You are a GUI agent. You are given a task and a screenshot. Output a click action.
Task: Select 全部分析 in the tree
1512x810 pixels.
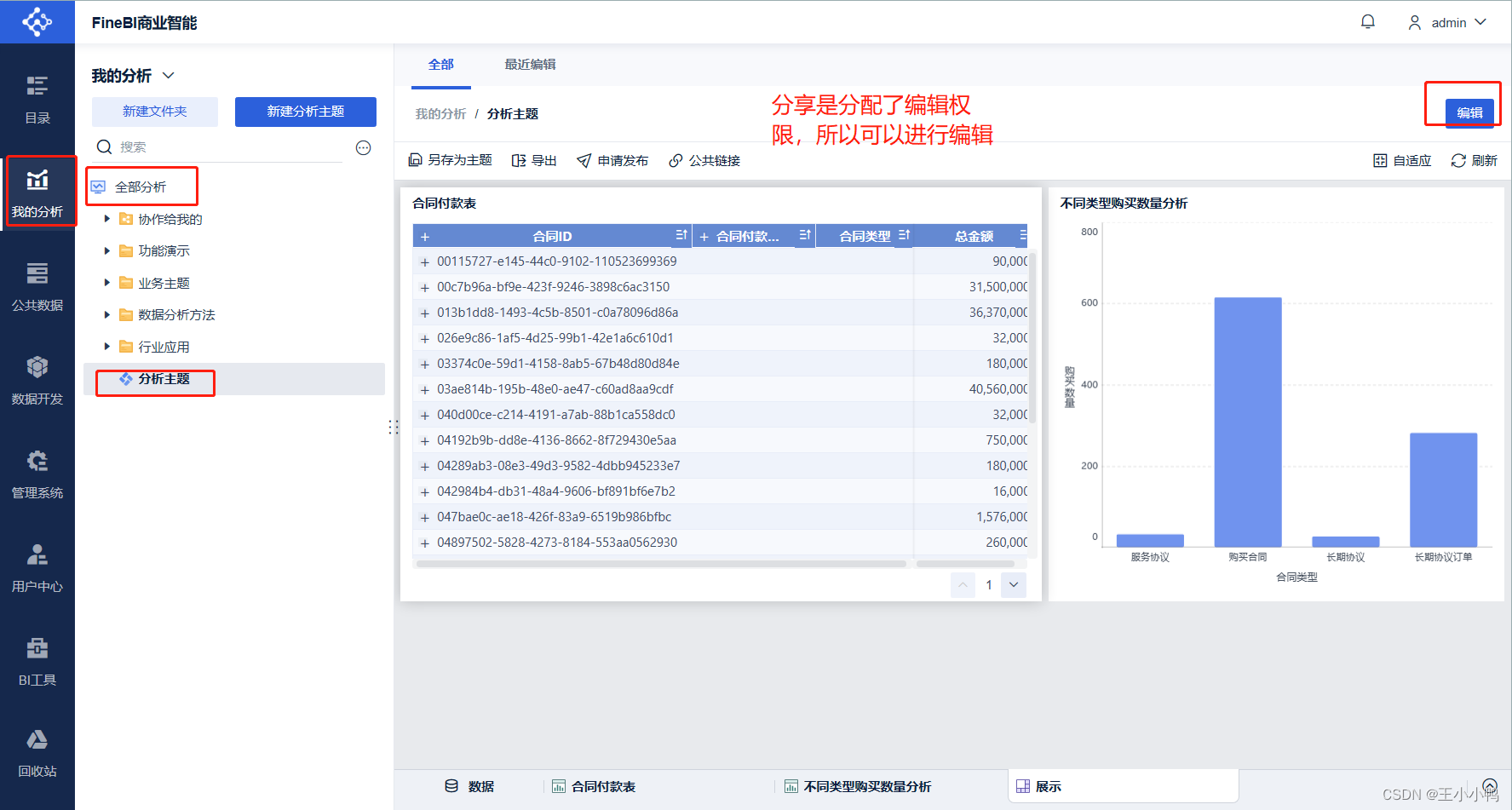(141, 187)
